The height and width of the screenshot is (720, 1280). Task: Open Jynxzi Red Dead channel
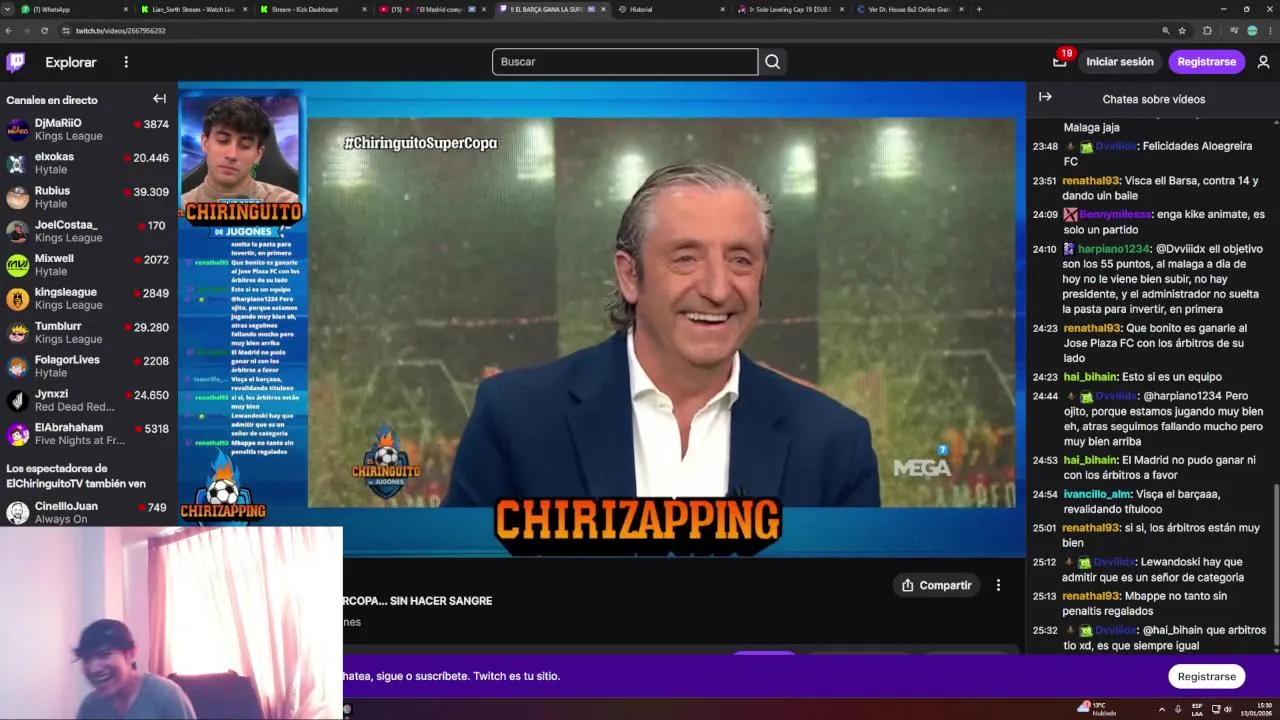coord(88,401)
